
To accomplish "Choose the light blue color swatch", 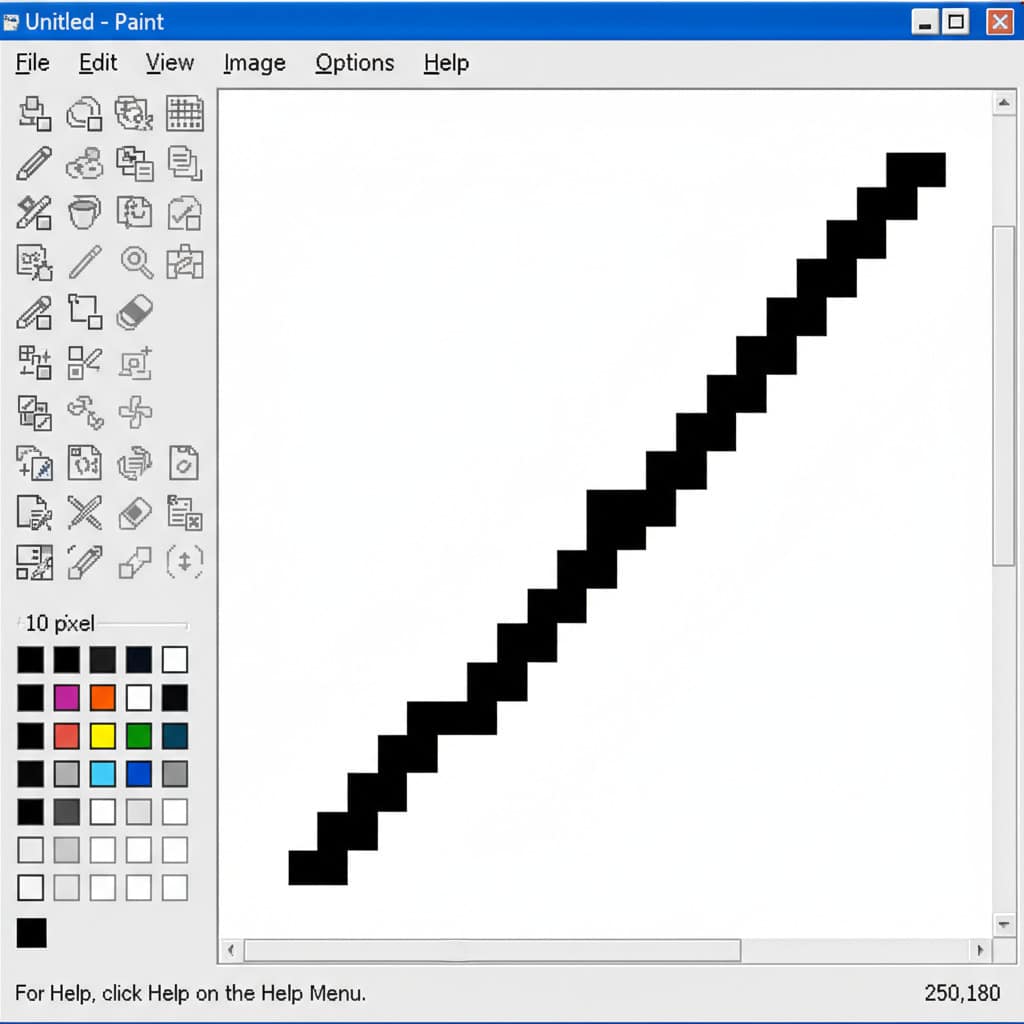I will click(104, 773).
